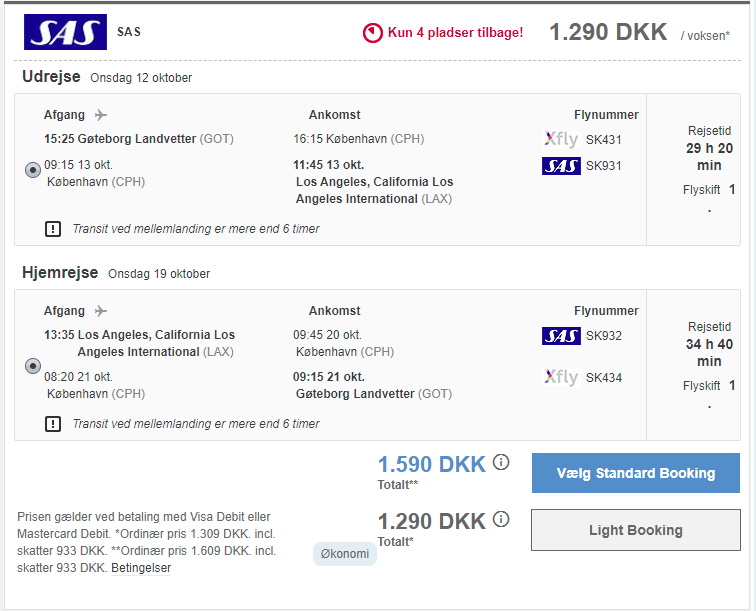Click the 1.290 DKK header price
The width and height of the screenshot is (756, 611).
pos(608,32)
